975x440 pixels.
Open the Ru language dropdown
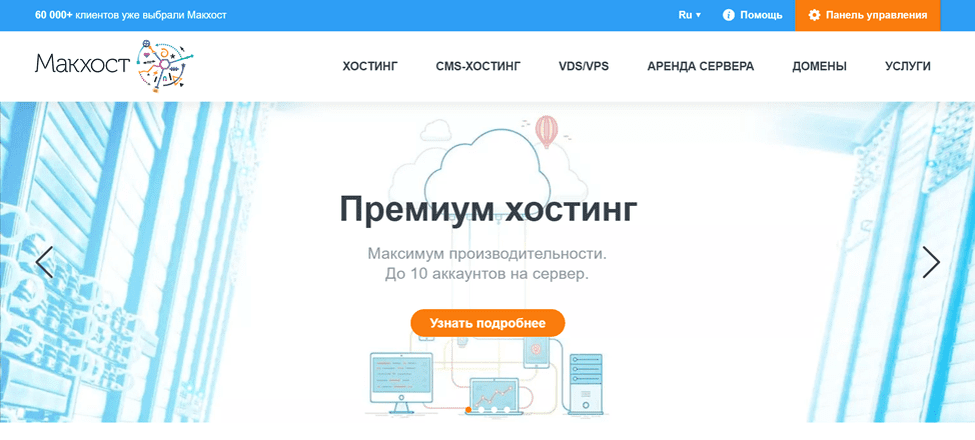tap(690, 15)
